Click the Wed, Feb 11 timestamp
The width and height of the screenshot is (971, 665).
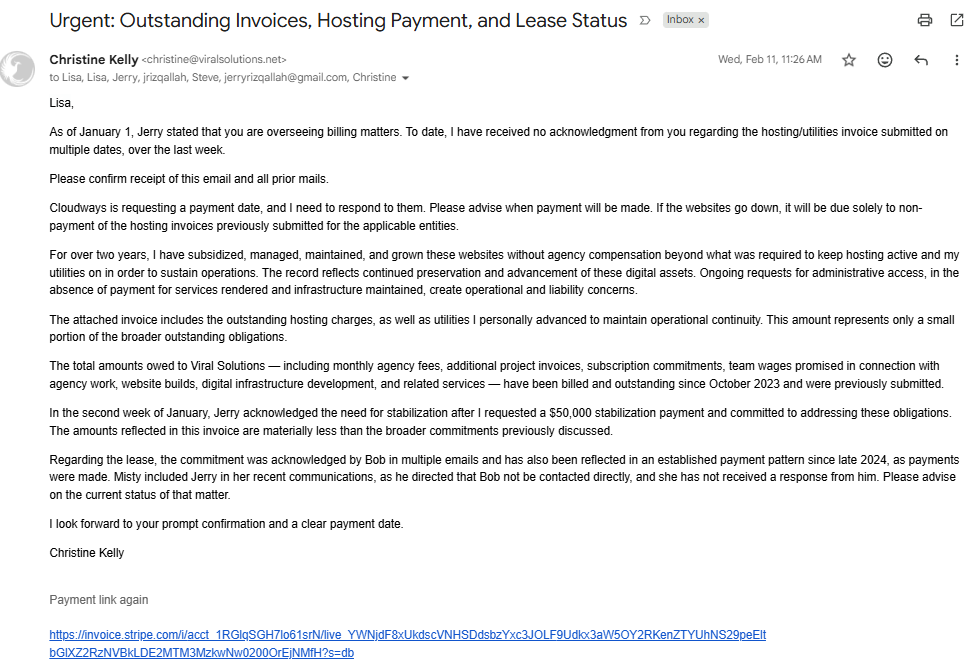pos(770,59)
